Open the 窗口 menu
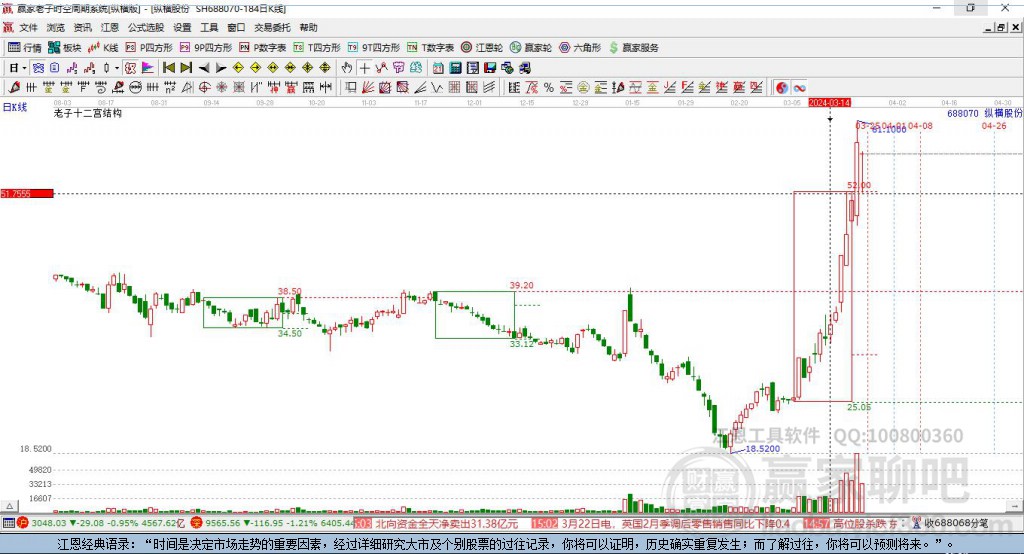This screenshot has width=1024, height=554. (236, 27)
